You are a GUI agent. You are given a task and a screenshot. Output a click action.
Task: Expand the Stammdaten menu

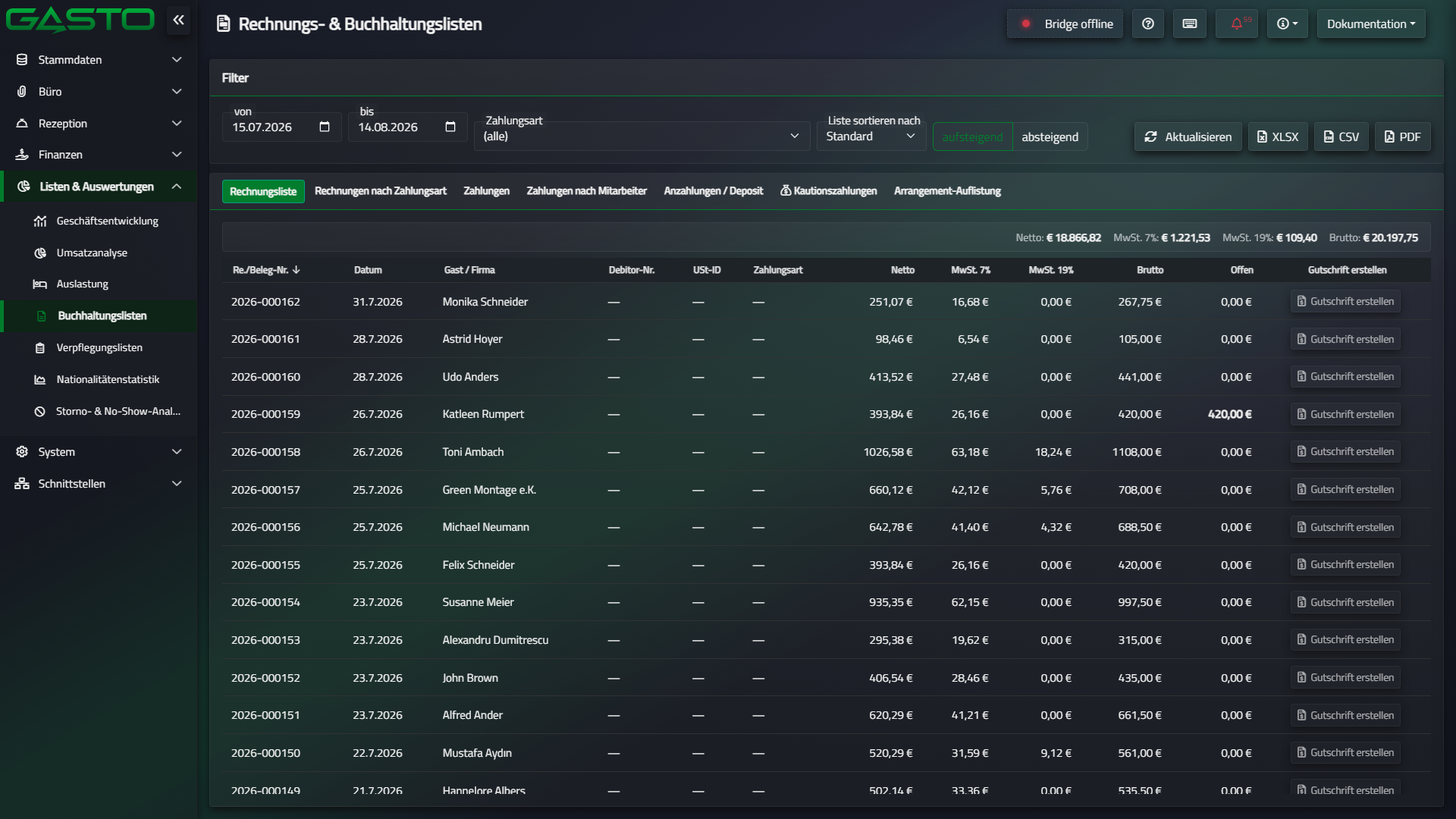pyautogui.click(x=99, y=60)
